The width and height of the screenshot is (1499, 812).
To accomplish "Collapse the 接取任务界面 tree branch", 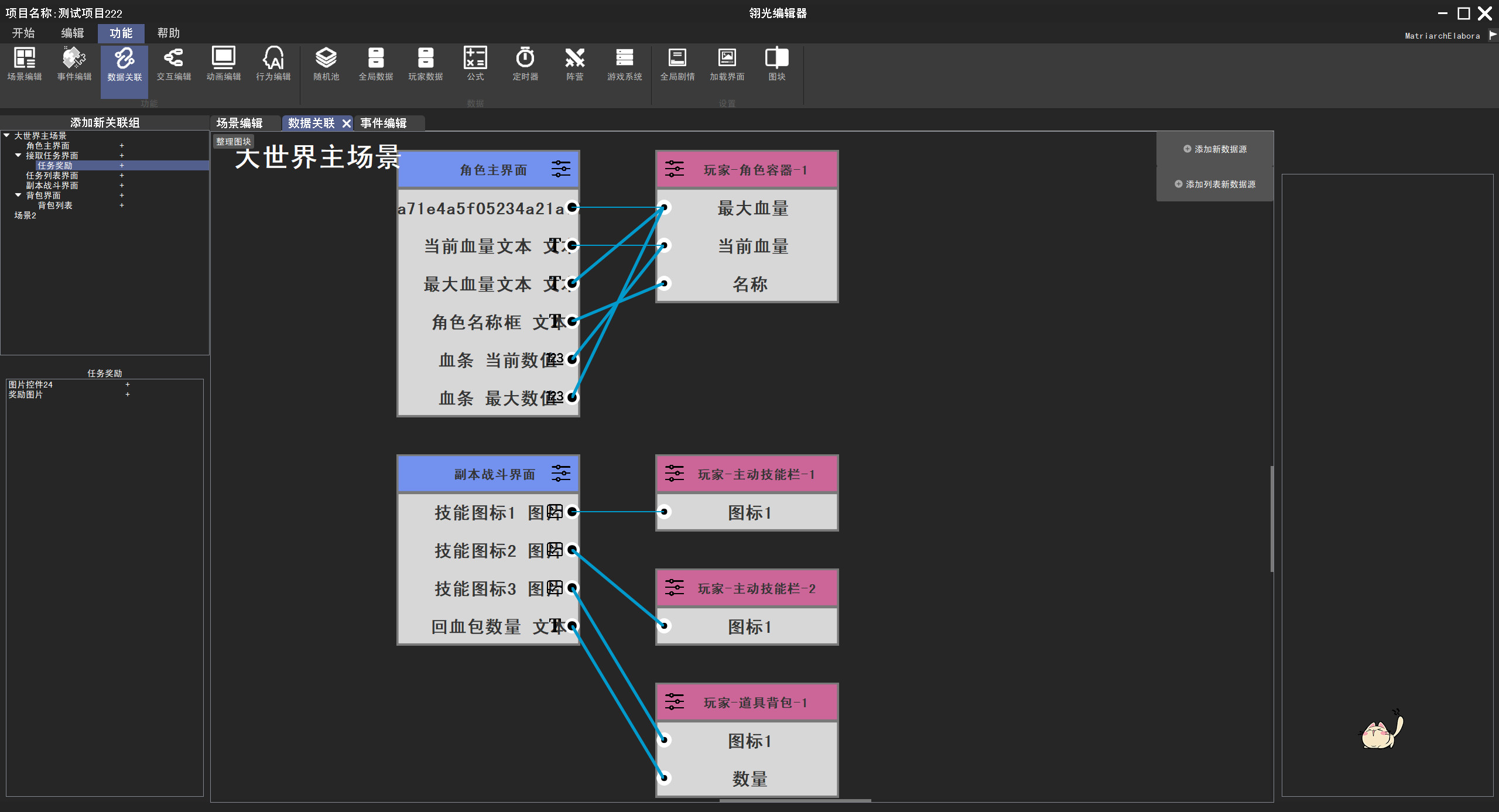I will [18, 155].
